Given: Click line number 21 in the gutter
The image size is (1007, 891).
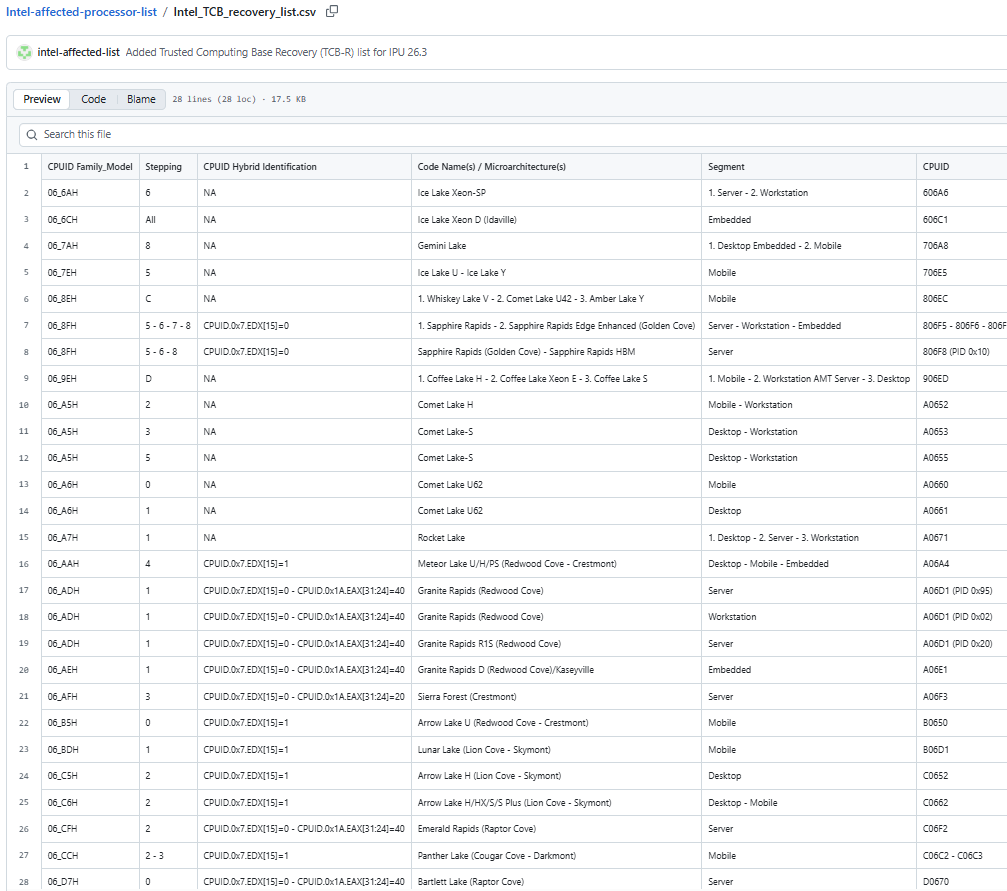Looking at the screenshot, I should pos(24,697).
